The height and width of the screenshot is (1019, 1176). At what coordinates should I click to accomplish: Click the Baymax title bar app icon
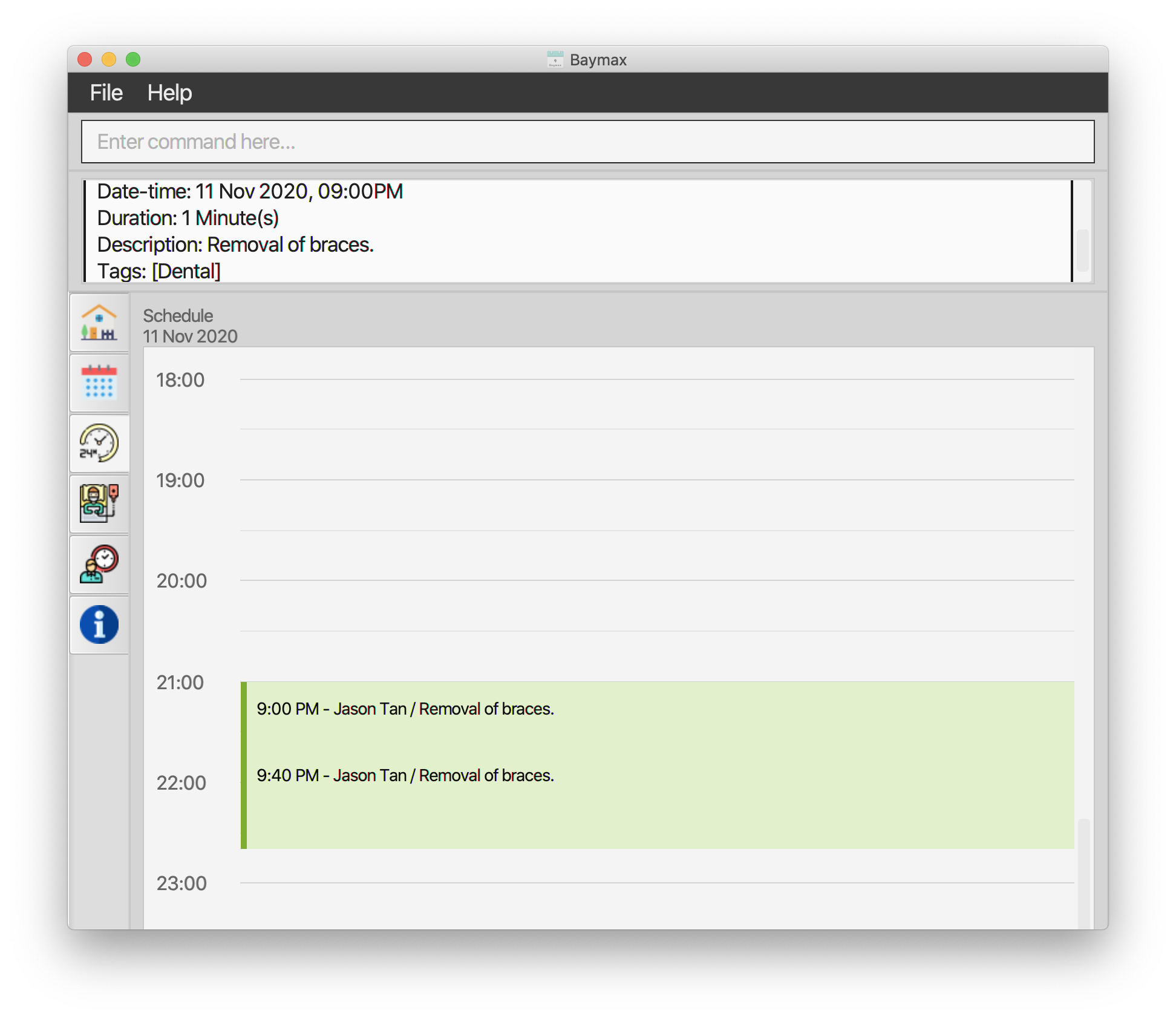pos(555,59)
